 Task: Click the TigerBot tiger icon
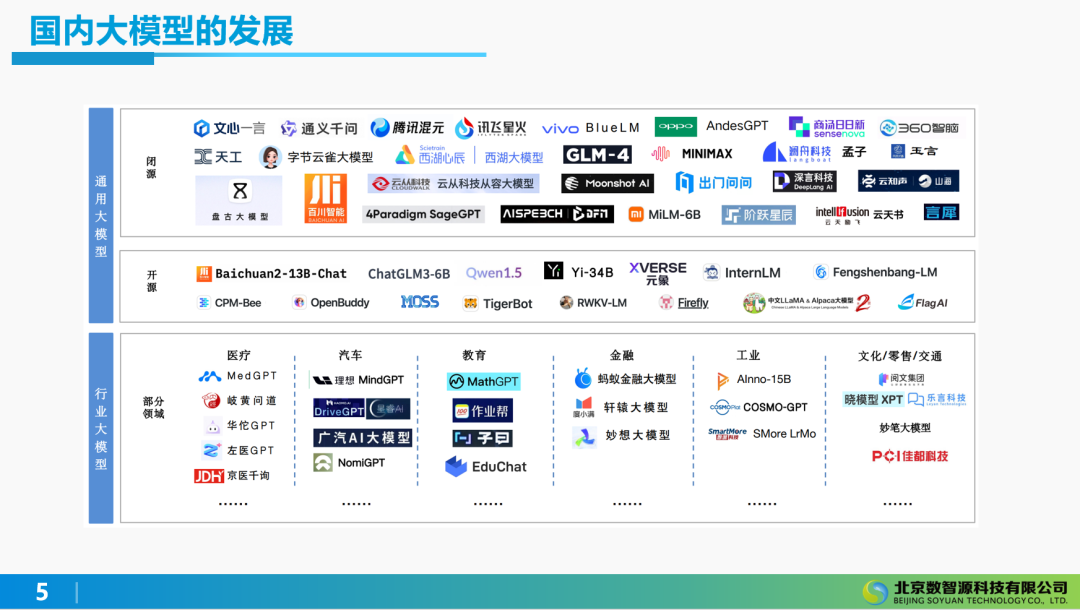pos(470,304)
